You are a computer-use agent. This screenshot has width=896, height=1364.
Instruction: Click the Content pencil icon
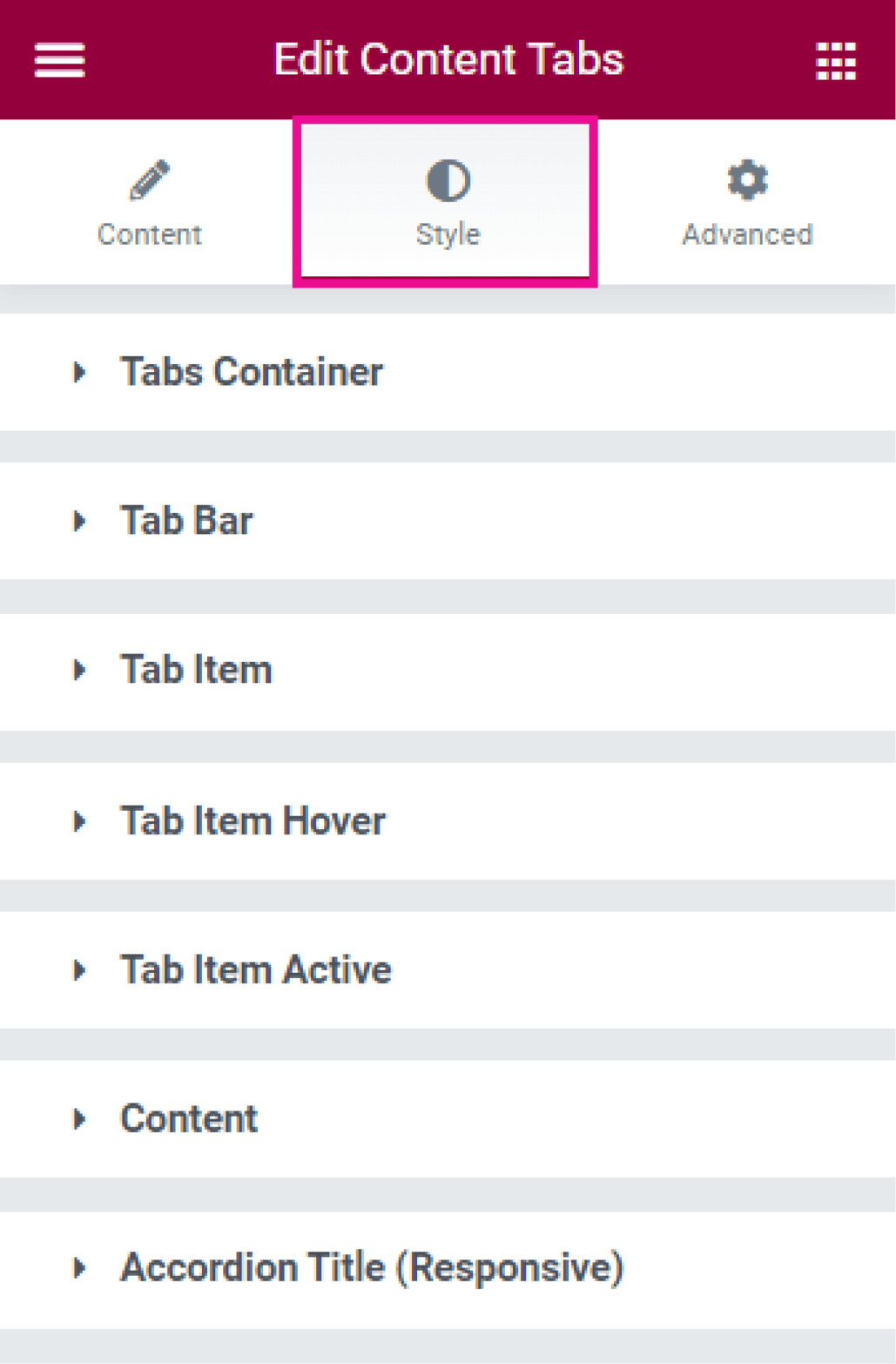pyautogui.click(x=150, y=180)
